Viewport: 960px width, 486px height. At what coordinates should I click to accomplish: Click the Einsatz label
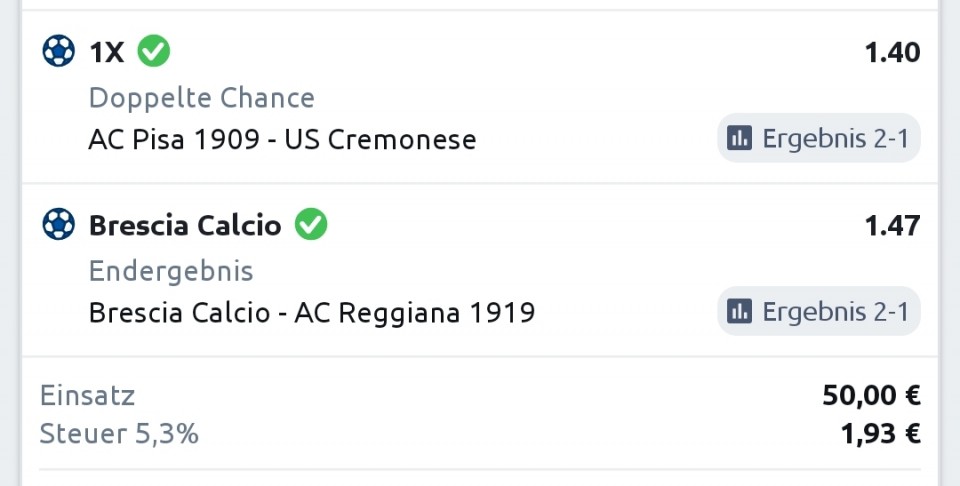(x=87, y=395)
